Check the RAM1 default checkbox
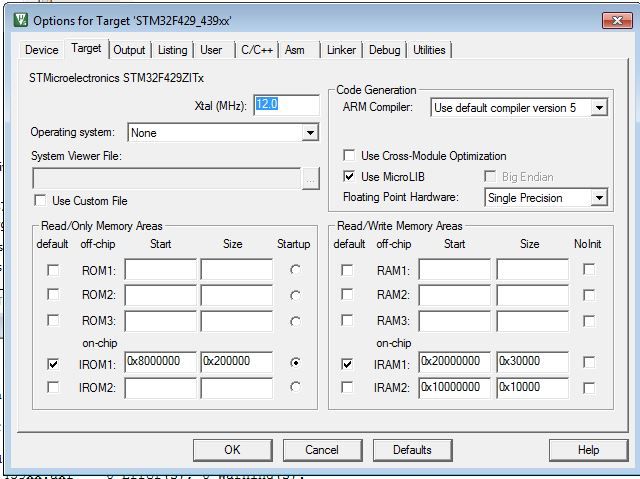The width and height of the screenshot is (640, 479). coord(347,270)
